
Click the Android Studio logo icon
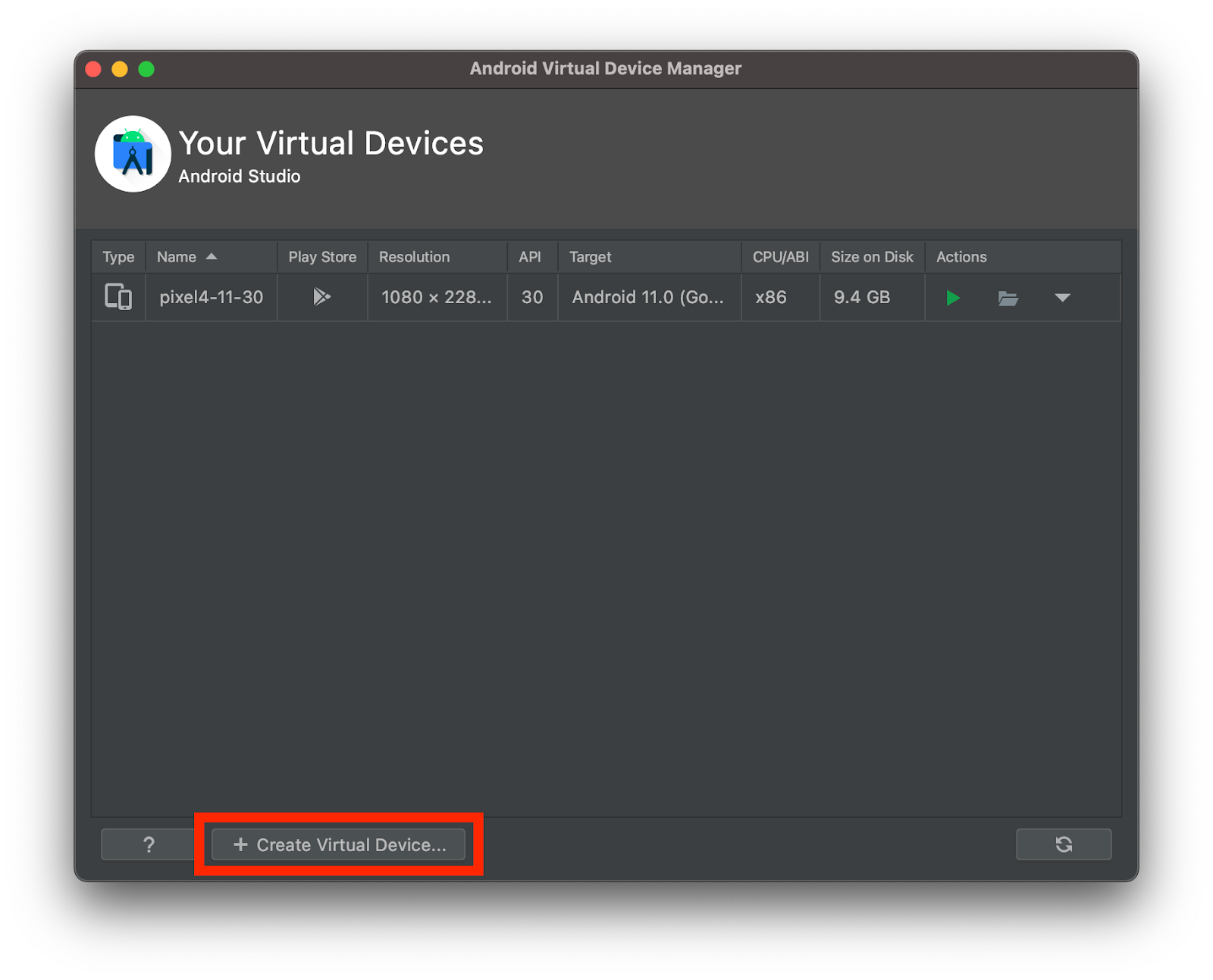pos(133,154)
